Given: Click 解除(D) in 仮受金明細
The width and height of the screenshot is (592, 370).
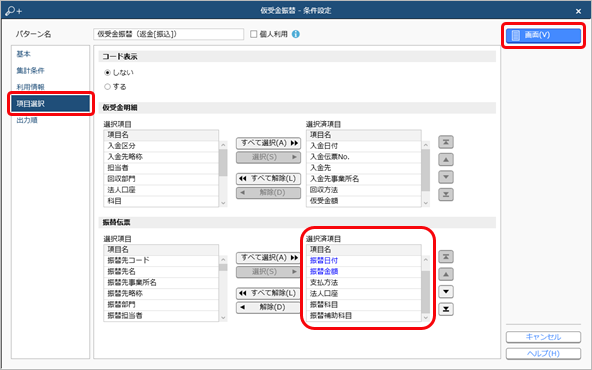Looking at the screenshot, I should [x=268, y=193].
